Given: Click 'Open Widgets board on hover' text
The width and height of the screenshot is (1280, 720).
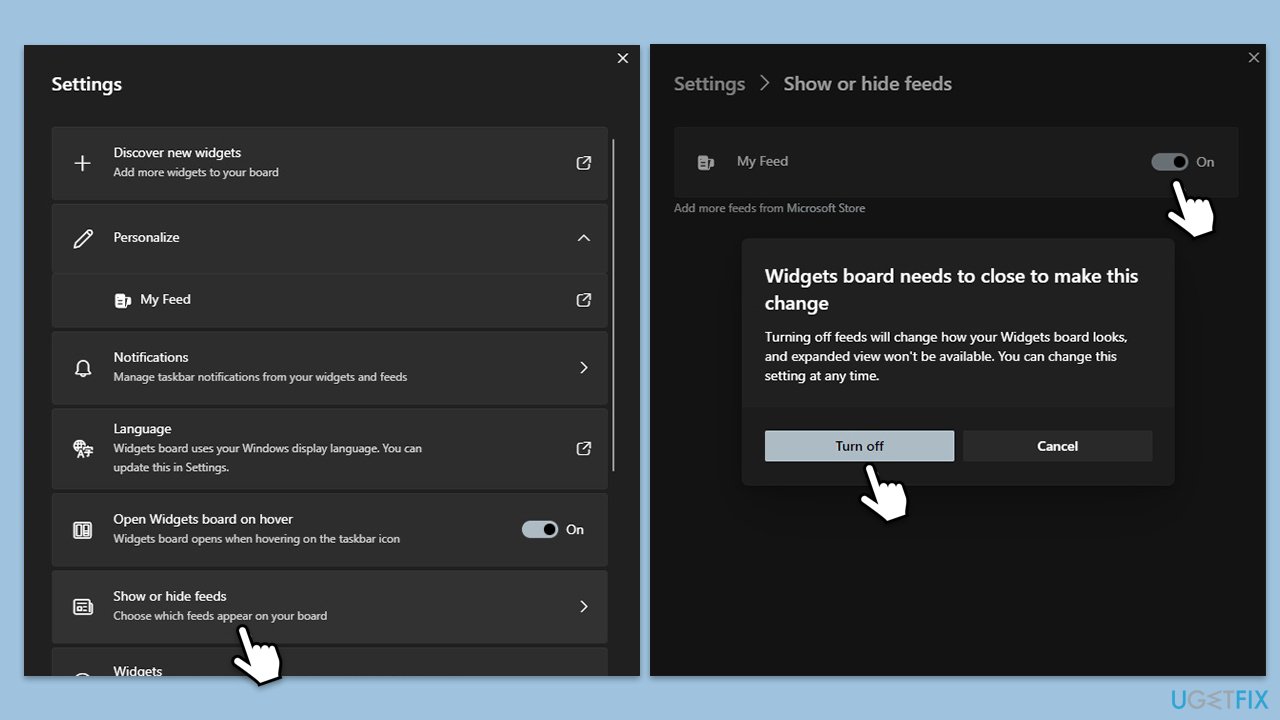Looking at the screenshot, I should [x=203, y=519].
